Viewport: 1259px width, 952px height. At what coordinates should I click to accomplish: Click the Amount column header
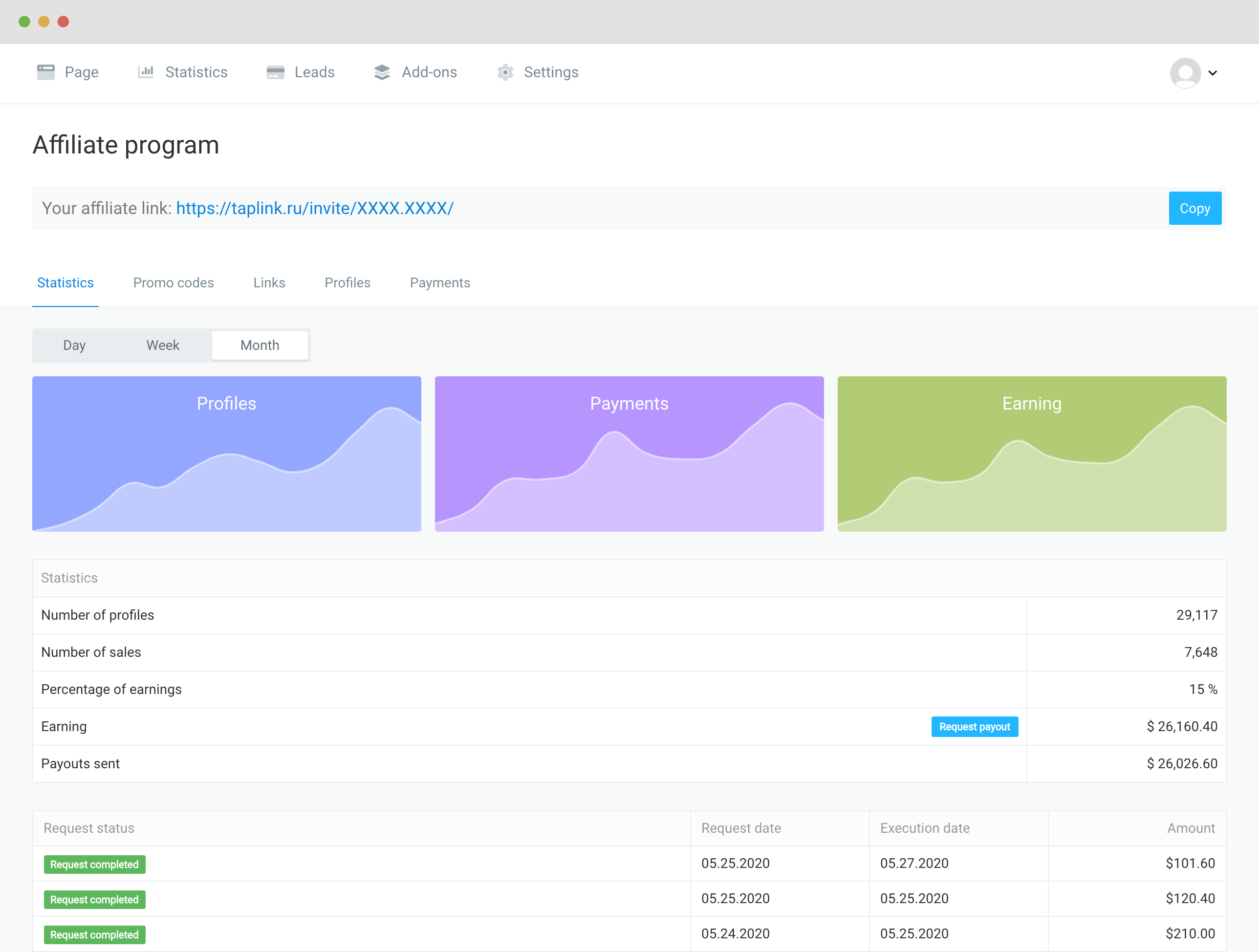coord(1191,828)
